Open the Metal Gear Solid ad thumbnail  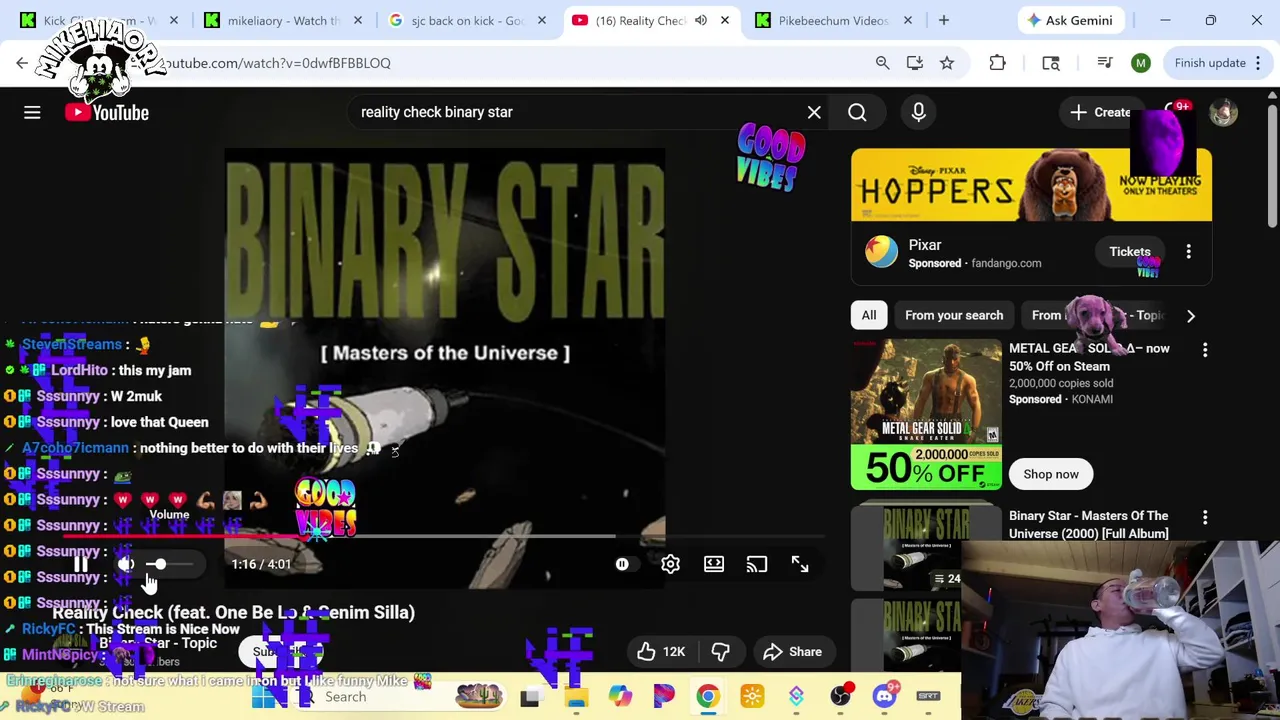click(926, 415)
